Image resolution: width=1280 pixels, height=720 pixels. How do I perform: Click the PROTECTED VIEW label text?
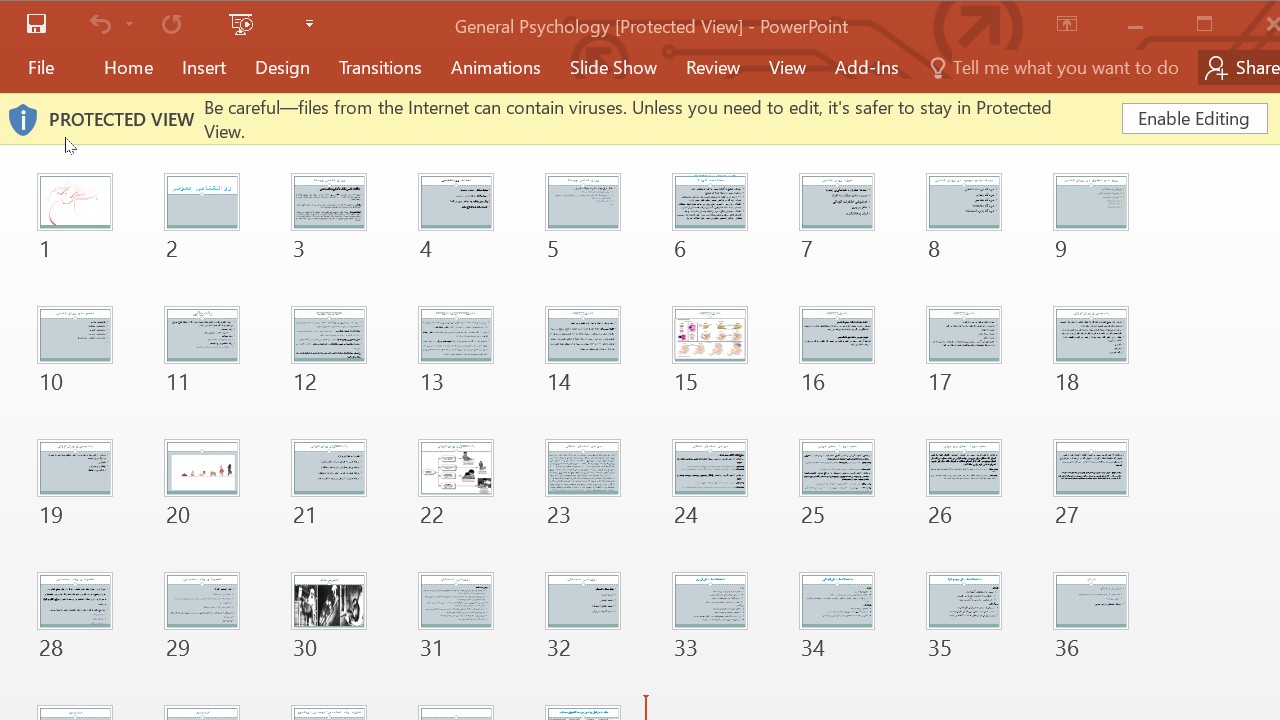click(121, 120)
